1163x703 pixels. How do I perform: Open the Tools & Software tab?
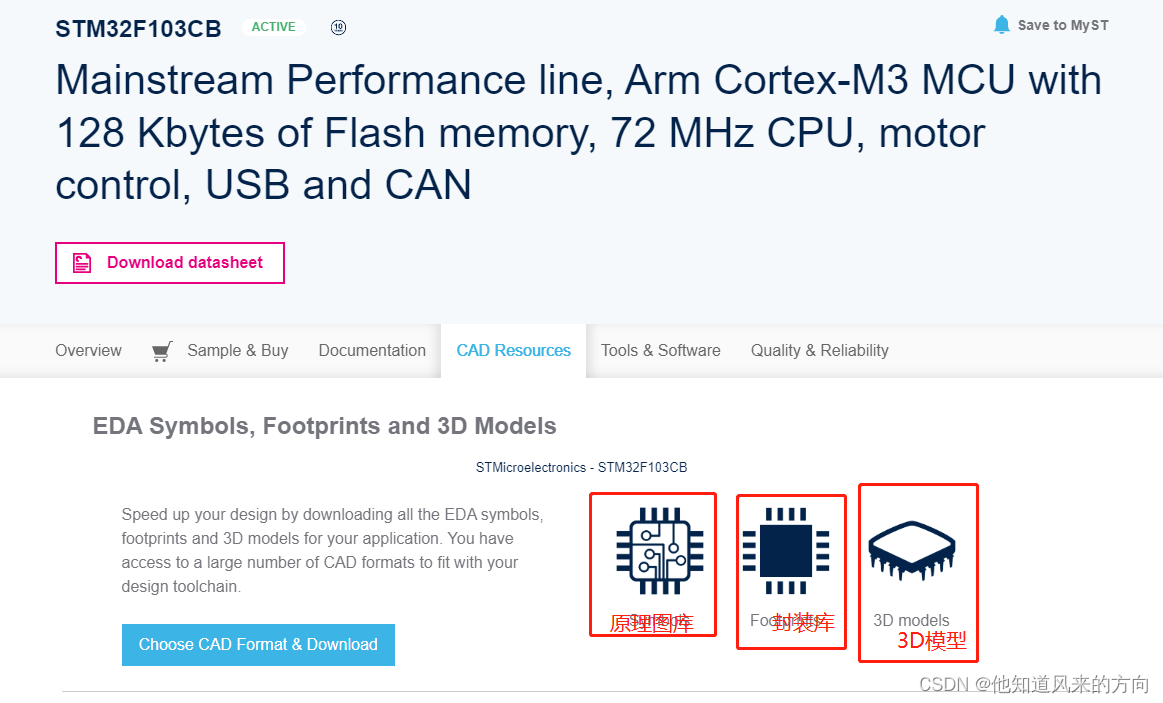pos(660,351)
